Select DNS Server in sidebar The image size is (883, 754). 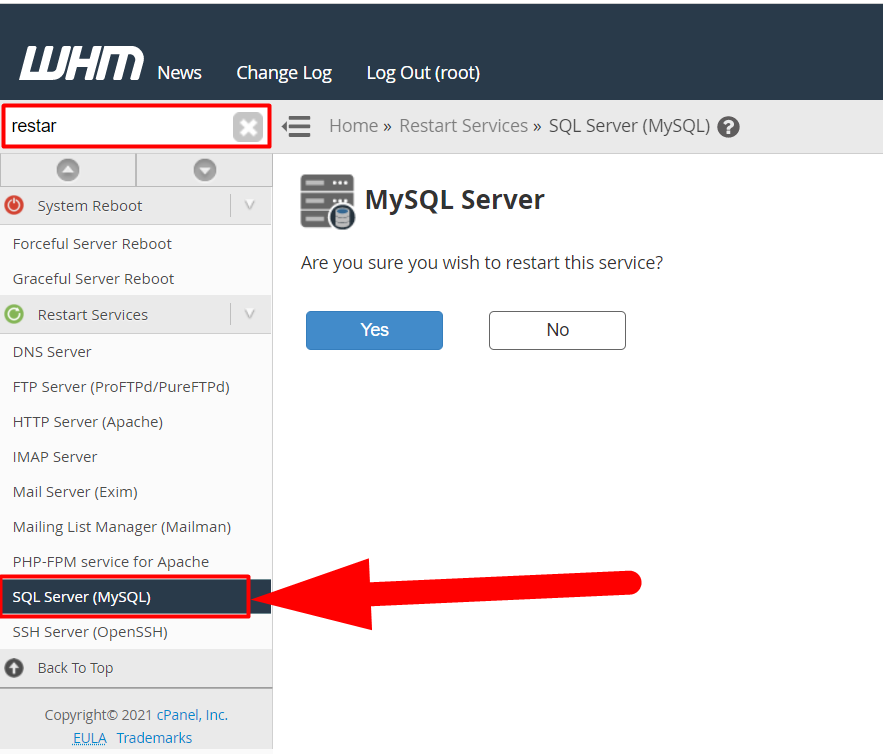point(52,352)
